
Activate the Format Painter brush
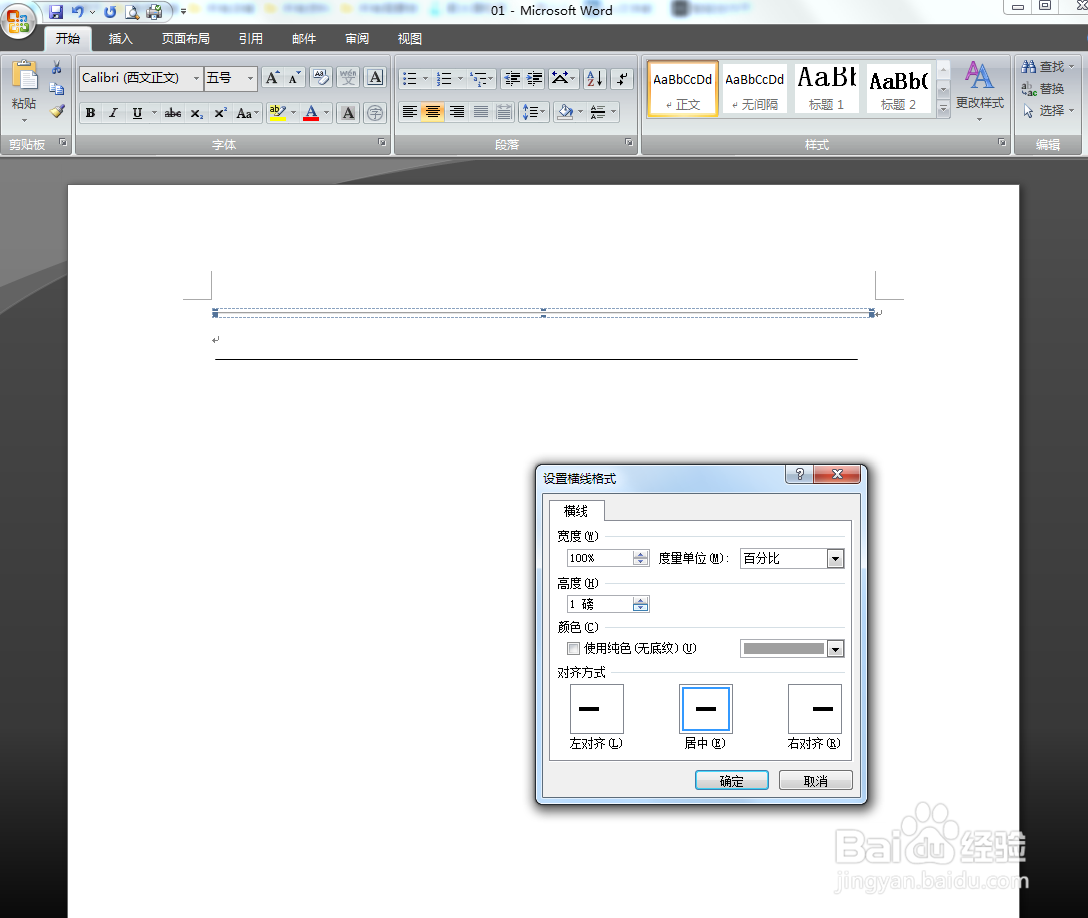point(57,111)
